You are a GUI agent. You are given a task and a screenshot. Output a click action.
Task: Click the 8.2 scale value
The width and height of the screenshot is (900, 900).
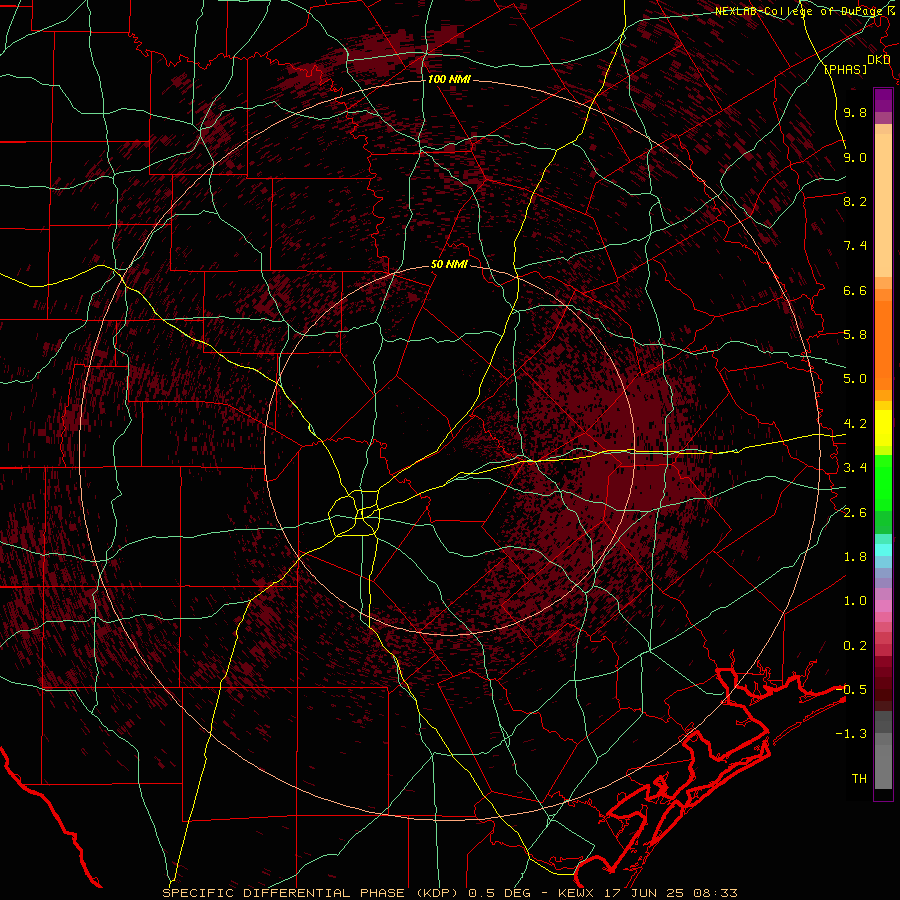click(x=855, y=201)
